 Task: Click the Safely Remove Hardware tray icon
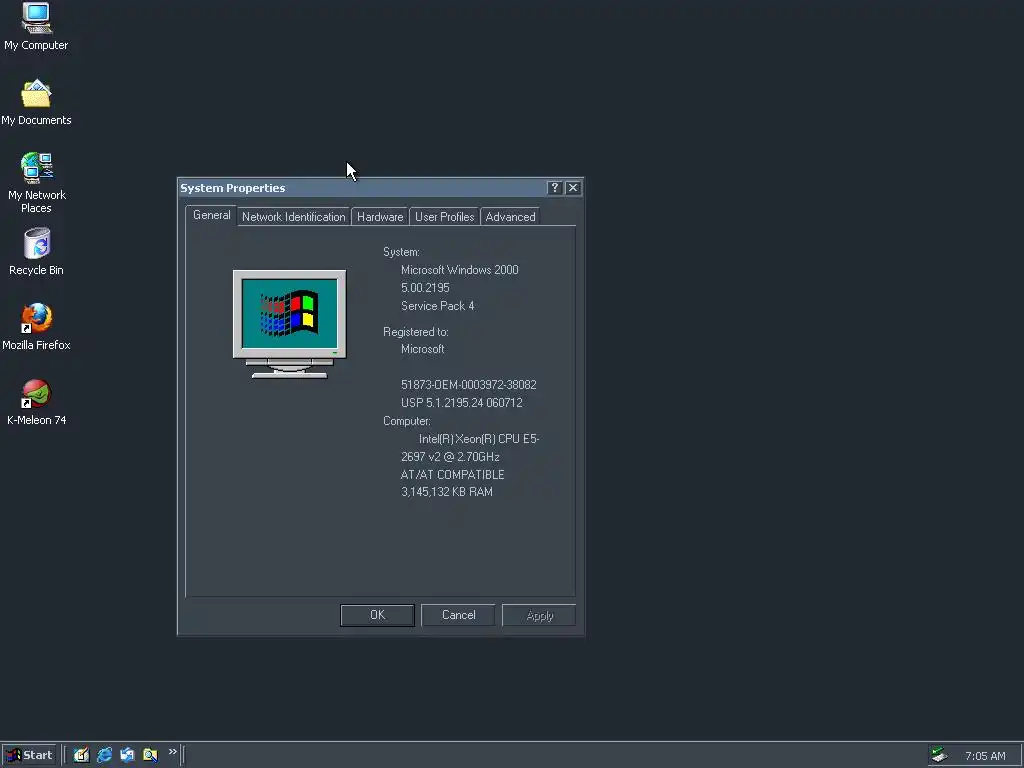pos(939,755)
